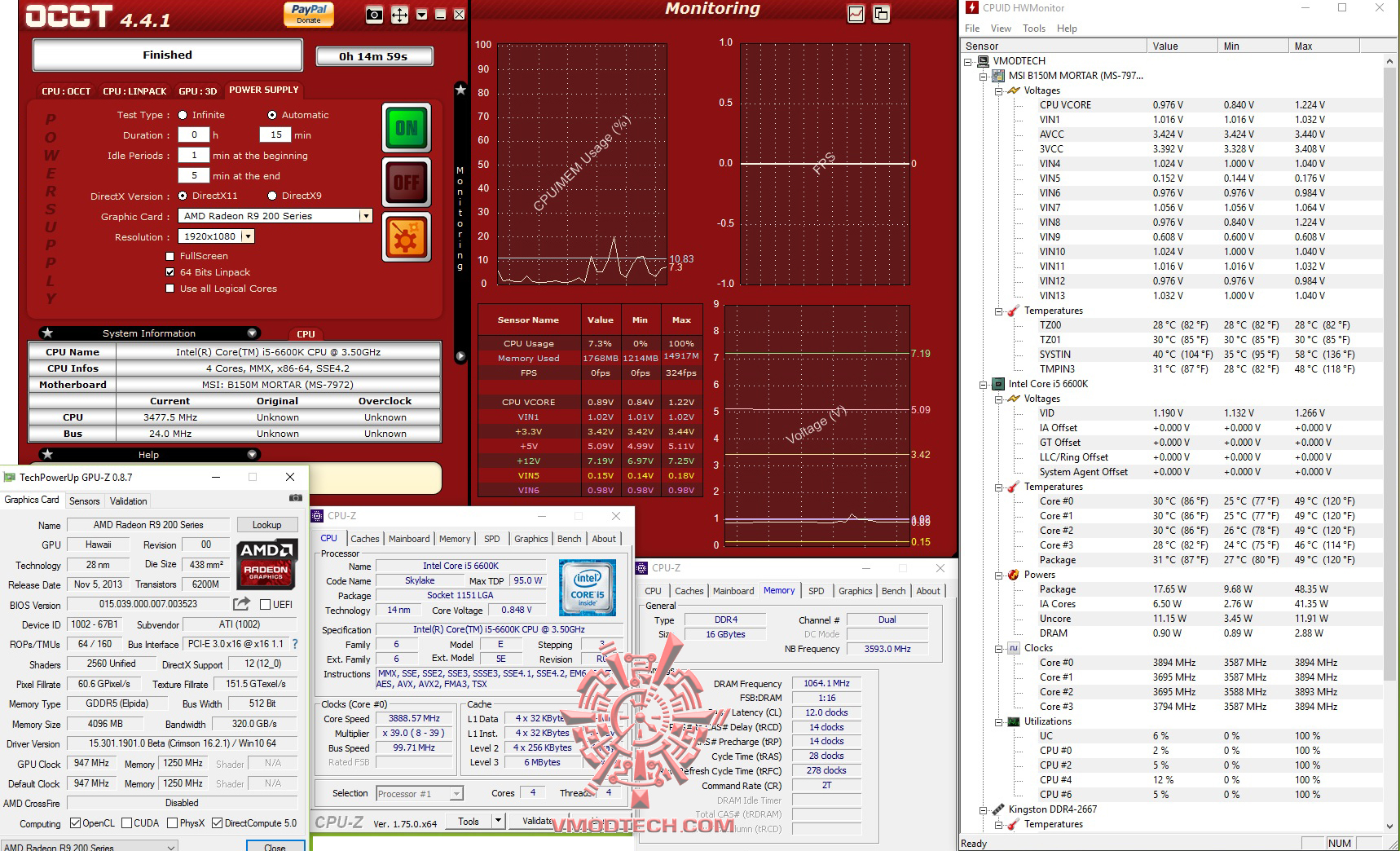1400x851 pixels.
Task: Open the Tools menu in HWMonitor
Action: [1034, 29]
